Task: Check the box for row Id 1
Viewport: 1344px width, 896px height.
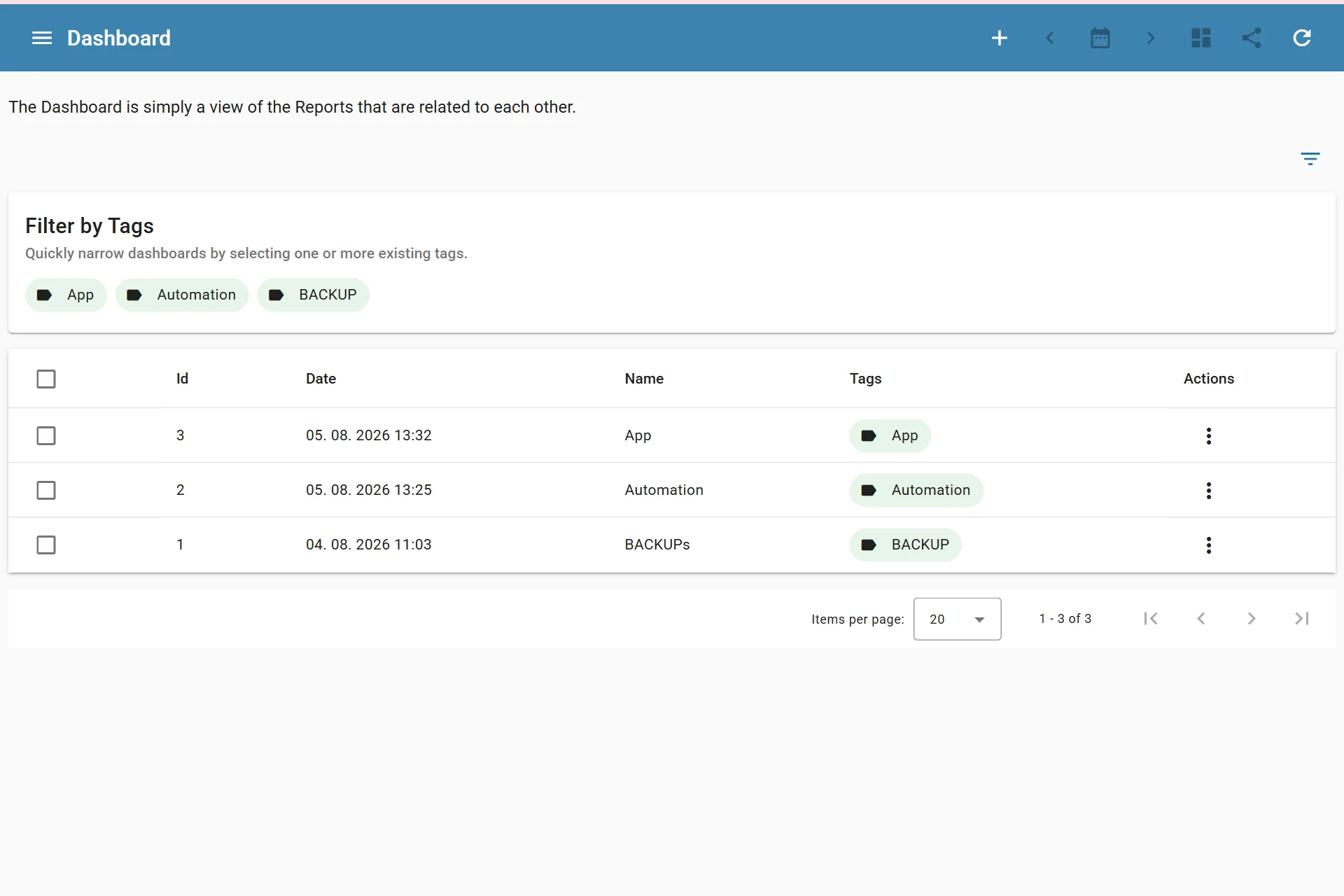Action: pyautogui.click(x=46, y=545)
